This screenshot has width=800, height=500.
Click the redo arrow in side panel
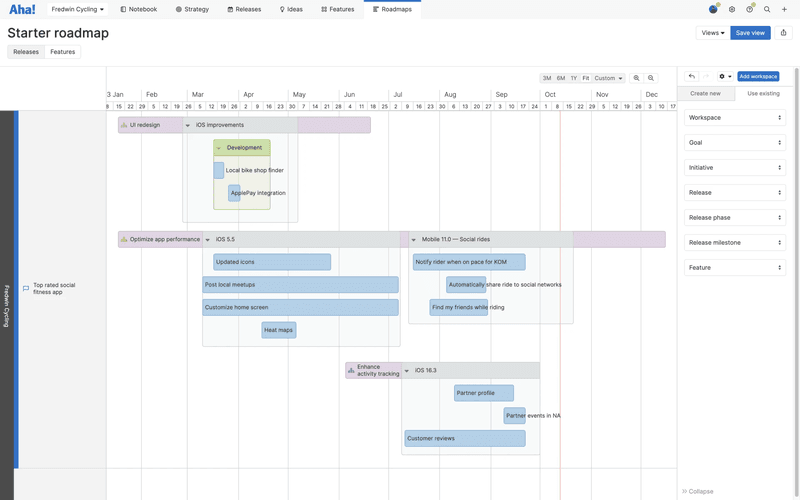pyautogui.click(x=706, y=77)
